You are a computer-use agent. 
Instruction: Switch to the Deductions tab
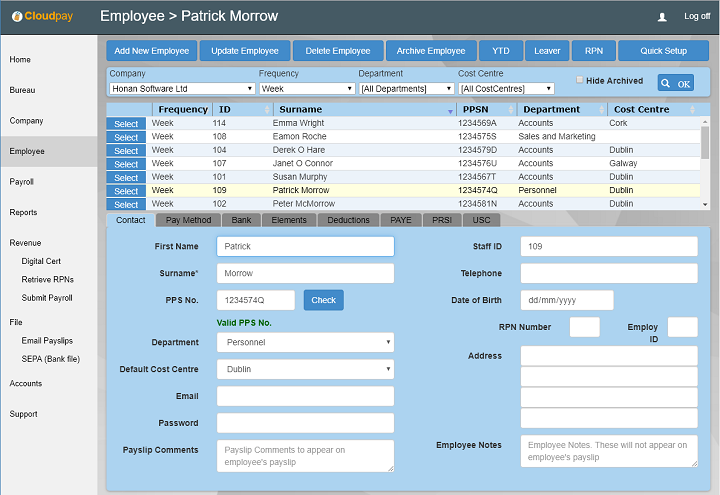coord(348,220)
